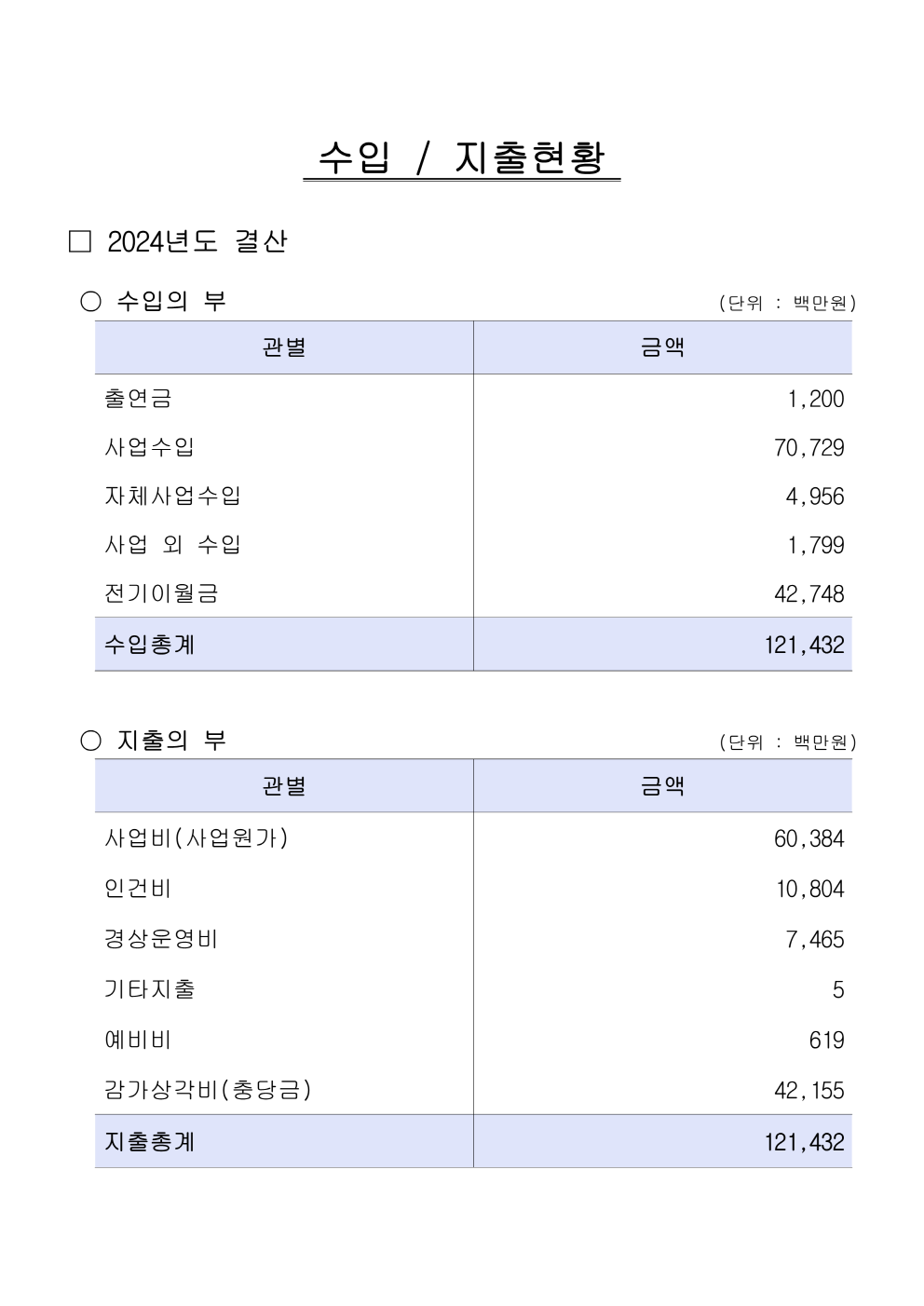924x1306 pixels.
Task: Click the square checkbox before 2024년도 결산
Action: point(80,242)
